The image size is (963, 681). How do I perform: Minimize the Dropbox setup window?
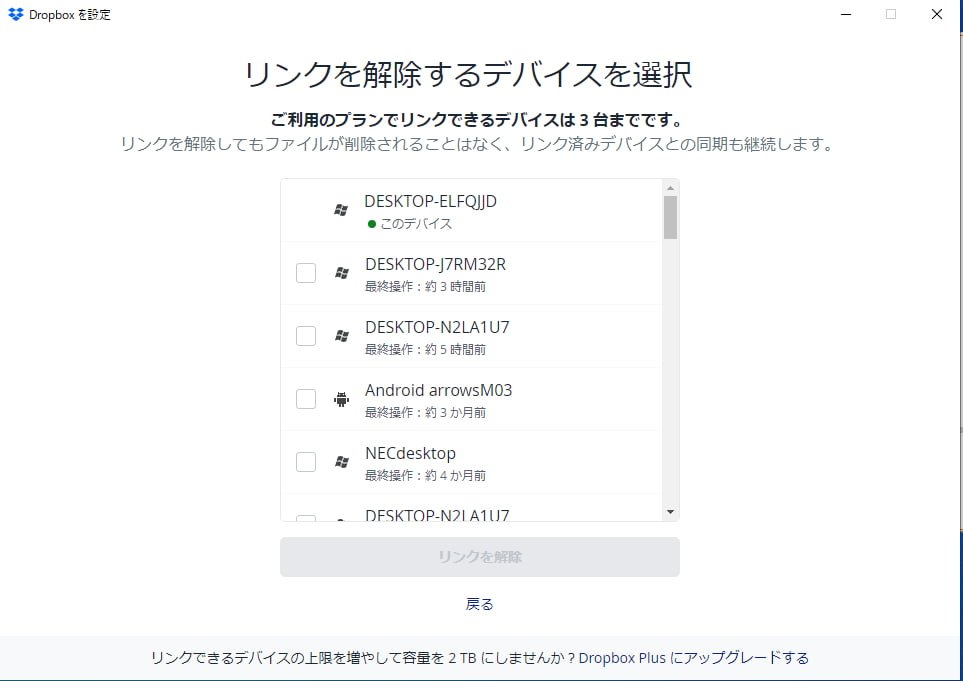846,14
